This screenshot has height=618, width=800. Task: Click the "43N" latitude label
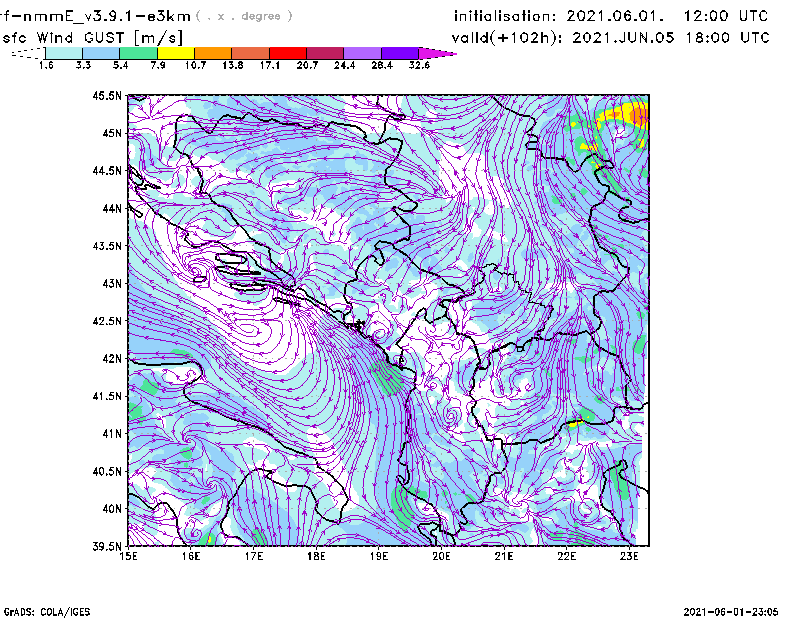coord(112,283)
